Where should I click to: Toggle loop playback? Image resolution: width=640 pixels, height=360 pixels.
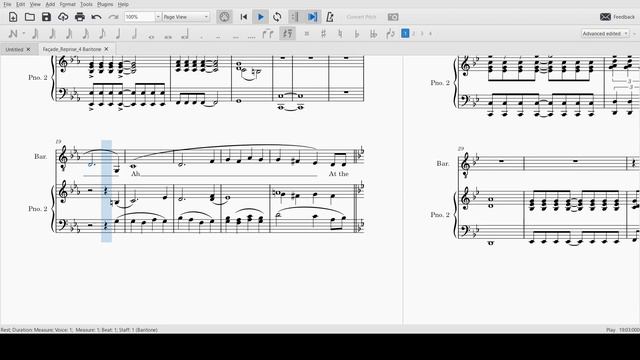click(277, 17)
